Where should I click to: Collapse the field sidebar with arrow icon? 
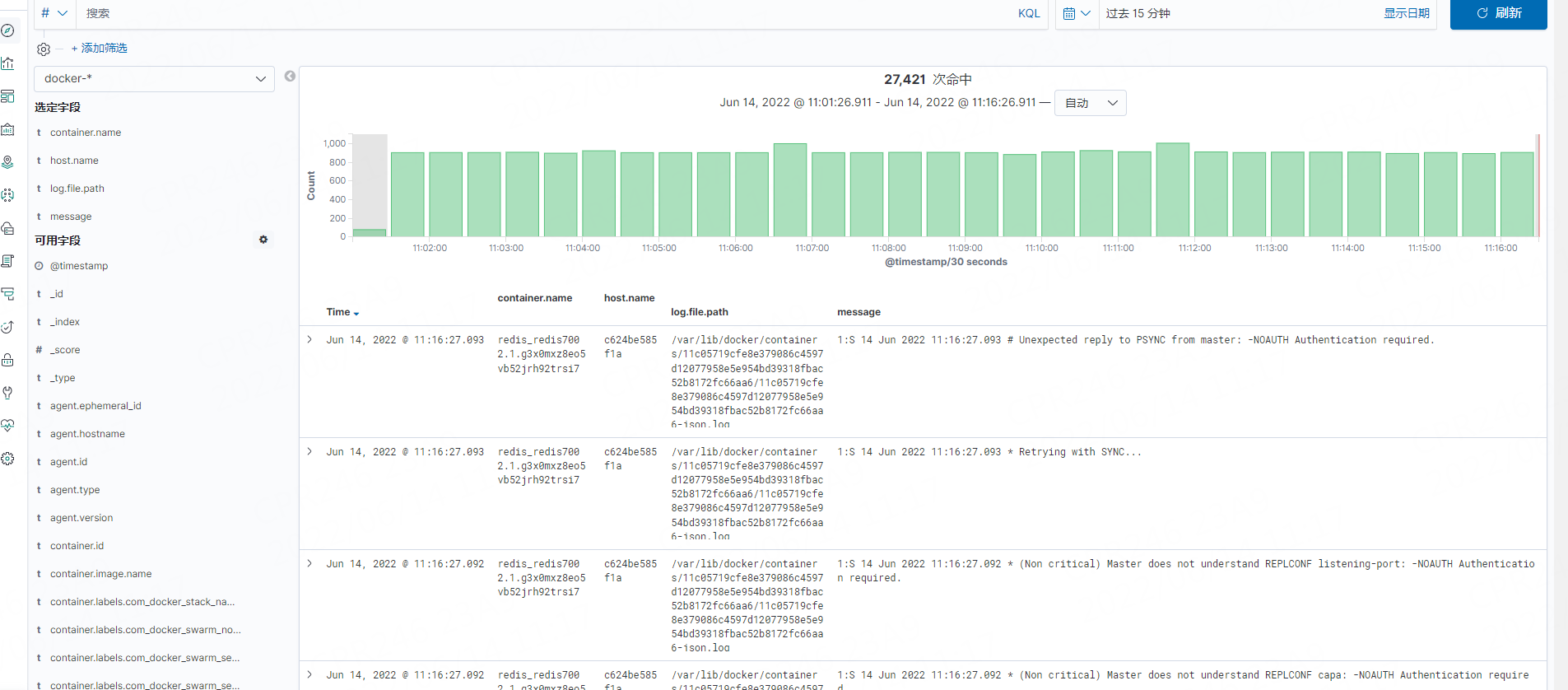click(x=290, y=76)
